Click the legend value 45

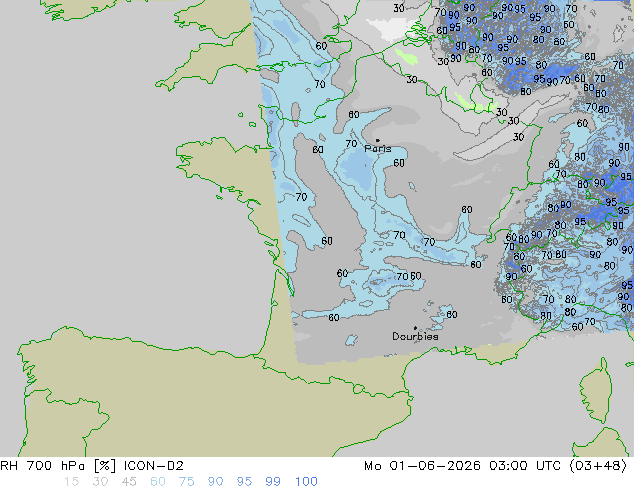point(129,482)
